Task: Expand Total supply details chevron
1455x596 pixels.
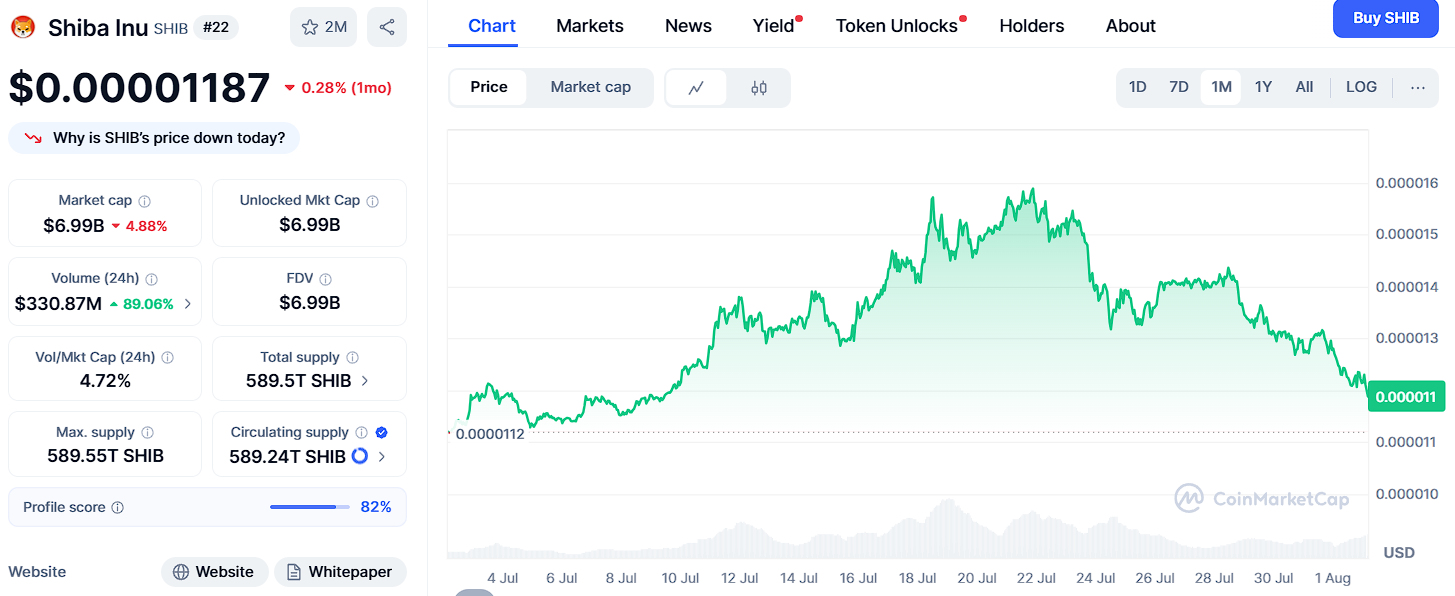Action: coord(364,381)
